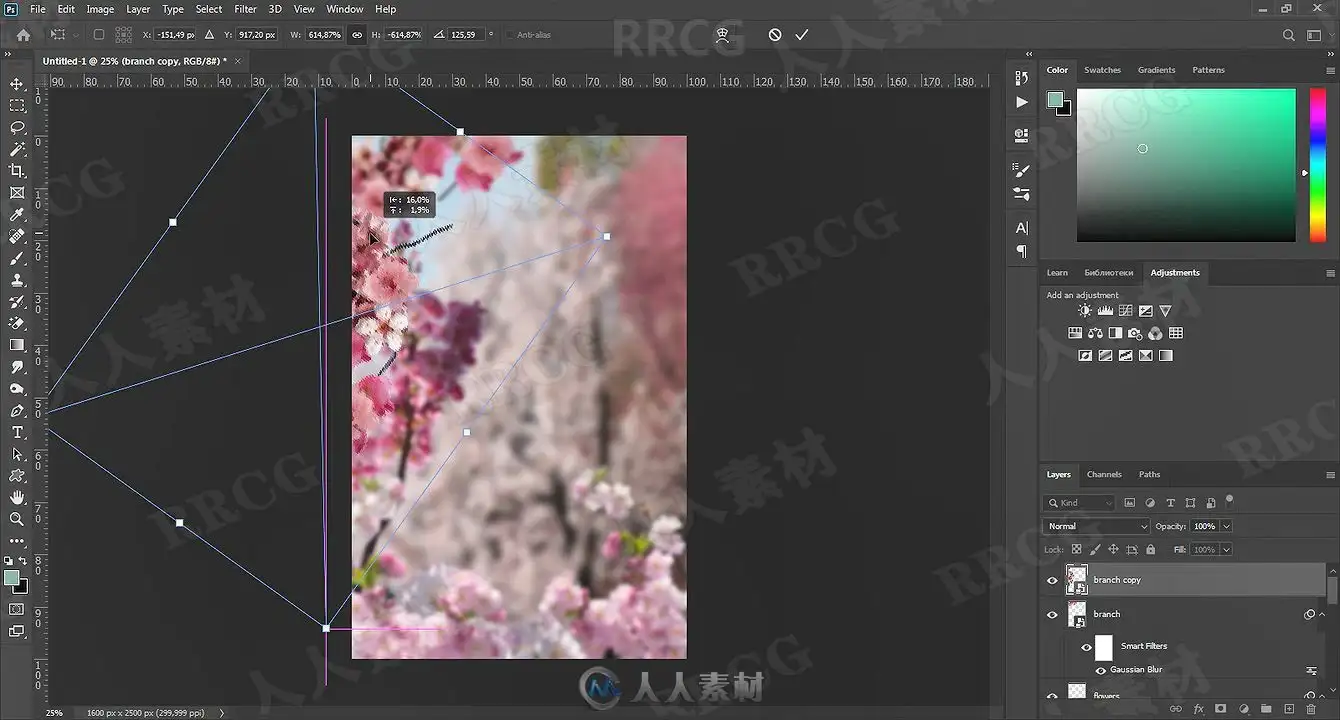Click the Smart Filters mask thumbnail
The width and height of the screenshot is (1340, 720).
pyautogui.click(x=1104, y=647)
